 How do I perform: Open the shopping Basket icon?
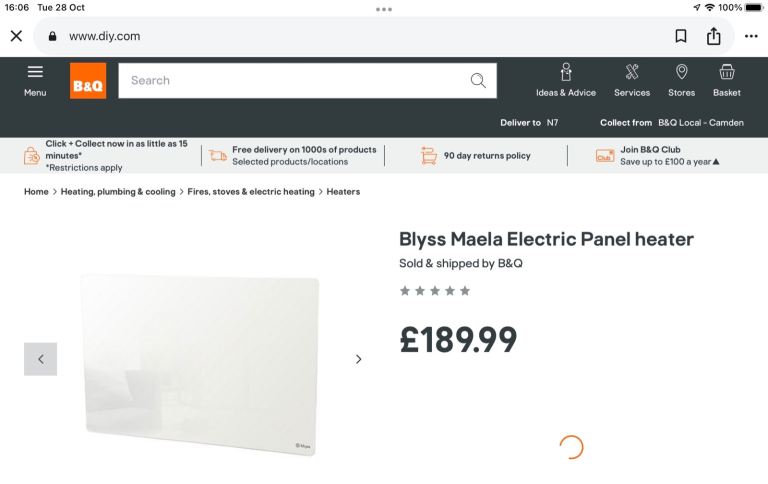coord(727,73)
